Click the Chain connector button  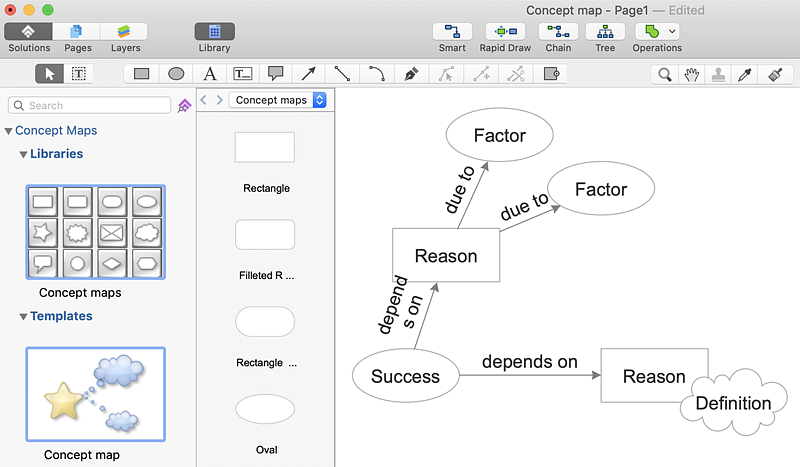point(558,32)
